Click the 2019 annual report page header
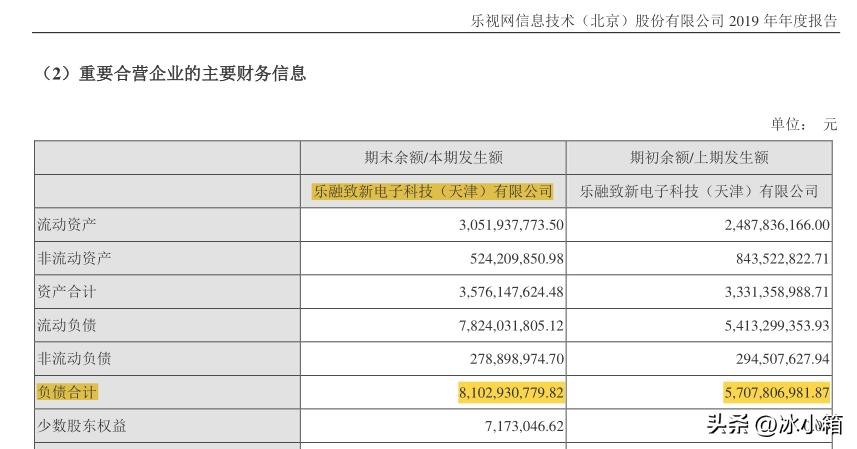Screen dimensions: 857x449 pos(654,21)
